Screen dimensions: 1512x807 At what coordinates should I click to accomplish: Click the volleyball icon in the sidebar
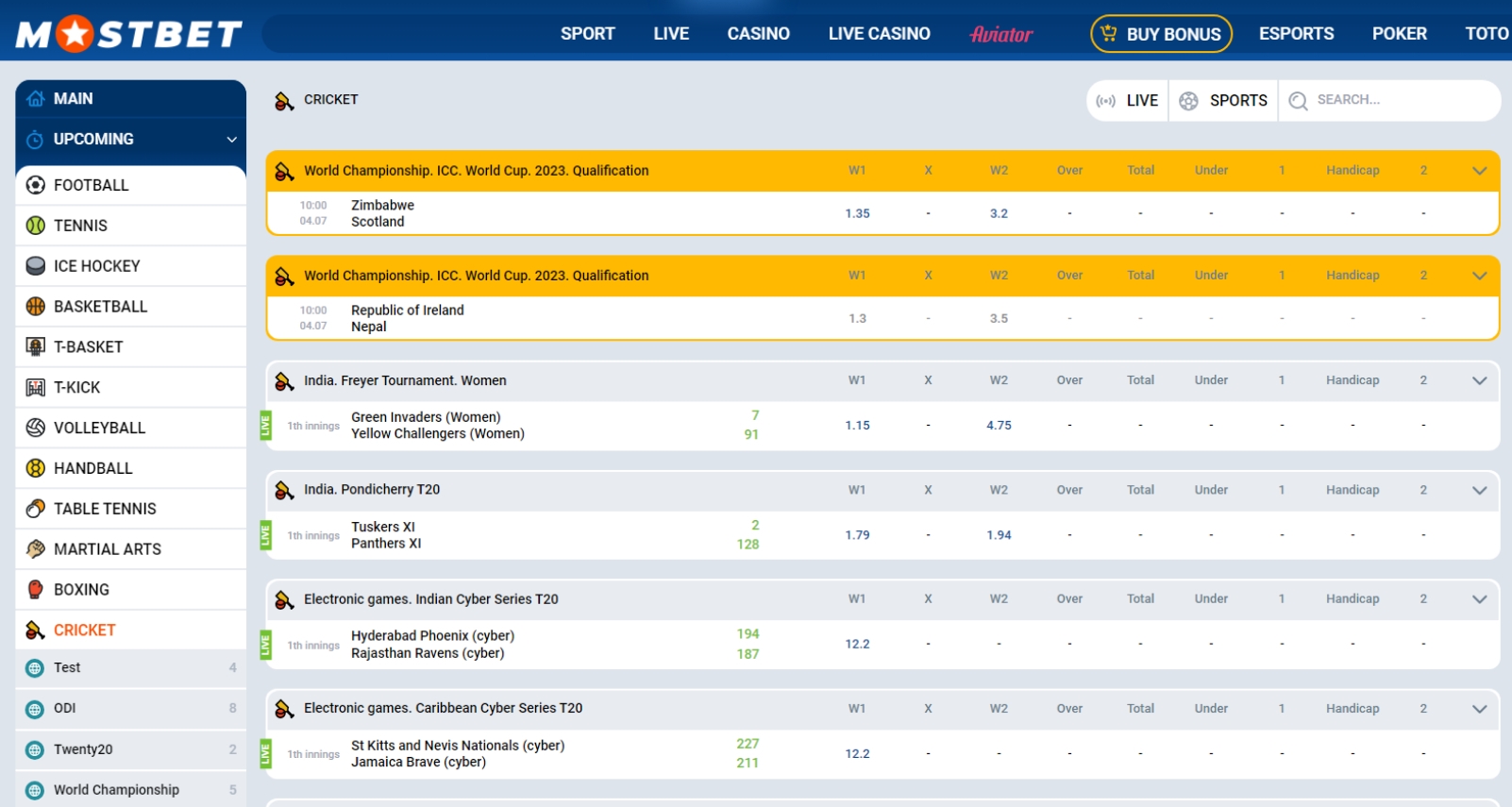(x=35, y=428)
